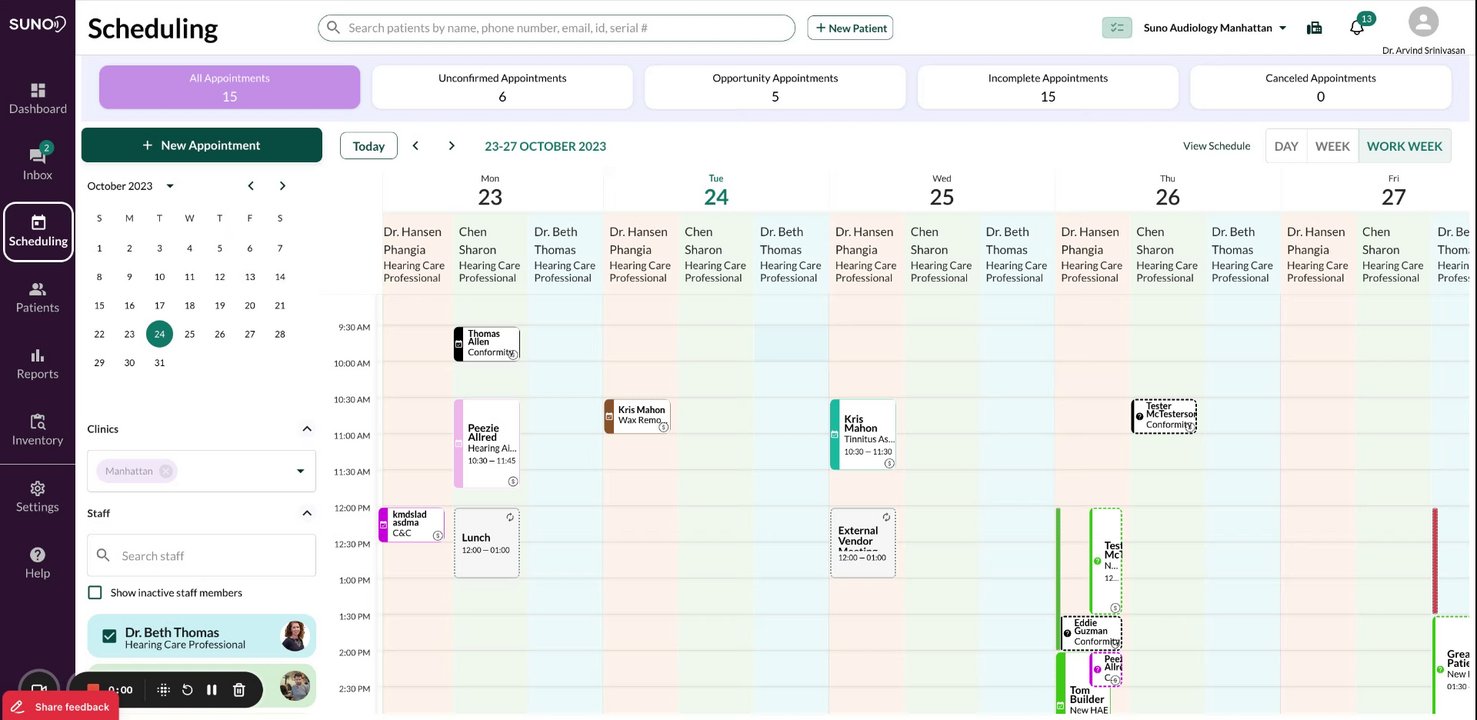The height and width of the screenshot is (720, 1477).
Task: Open the Settings gear in sidebar
Action: click(38, 495)
